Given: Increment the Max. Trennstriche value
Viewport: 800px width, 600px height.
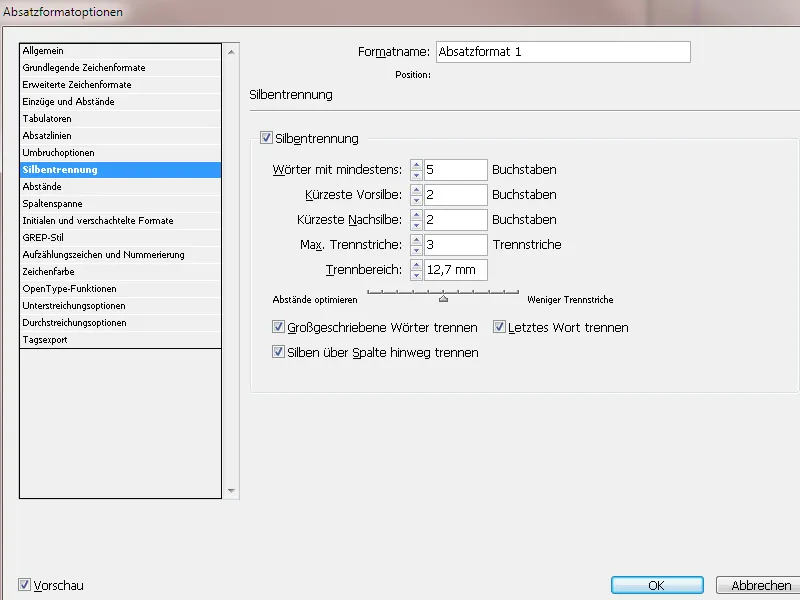Looking at the screenshot, I should point(416,241).
